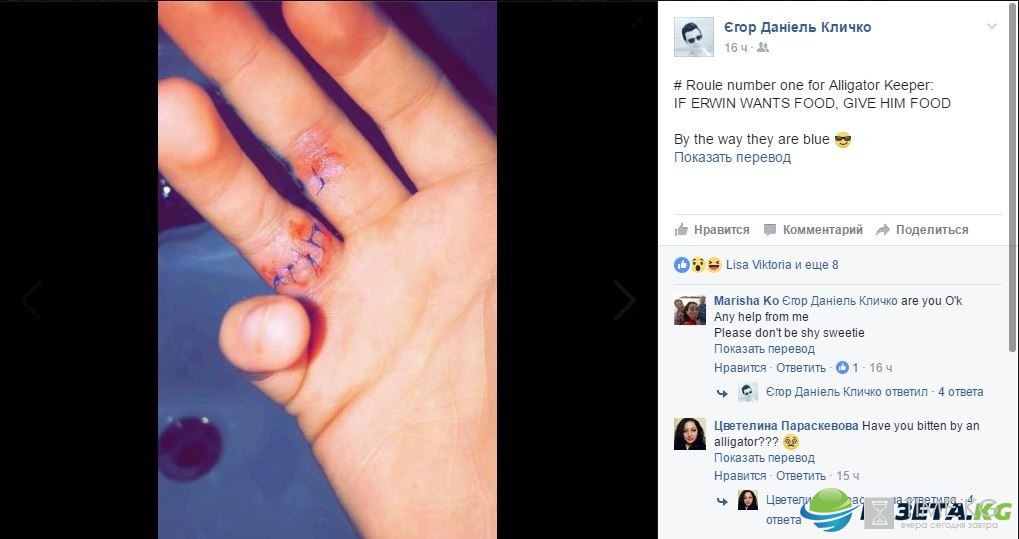Open the post options dropdown chevron
Viewport: 1019px width, 539px height.
tap(992, 27)
